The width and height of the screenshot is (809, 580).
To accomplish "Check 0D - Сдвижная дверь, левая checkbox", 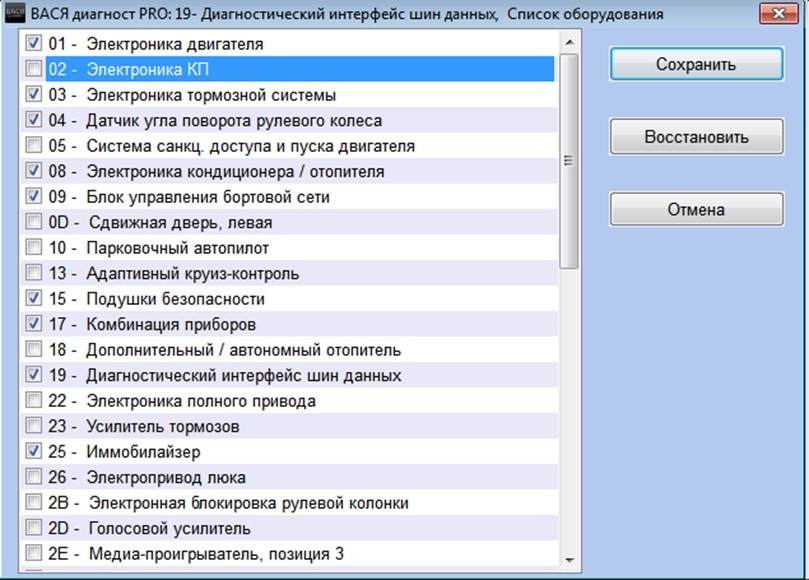I will click(x=34, y=222).
